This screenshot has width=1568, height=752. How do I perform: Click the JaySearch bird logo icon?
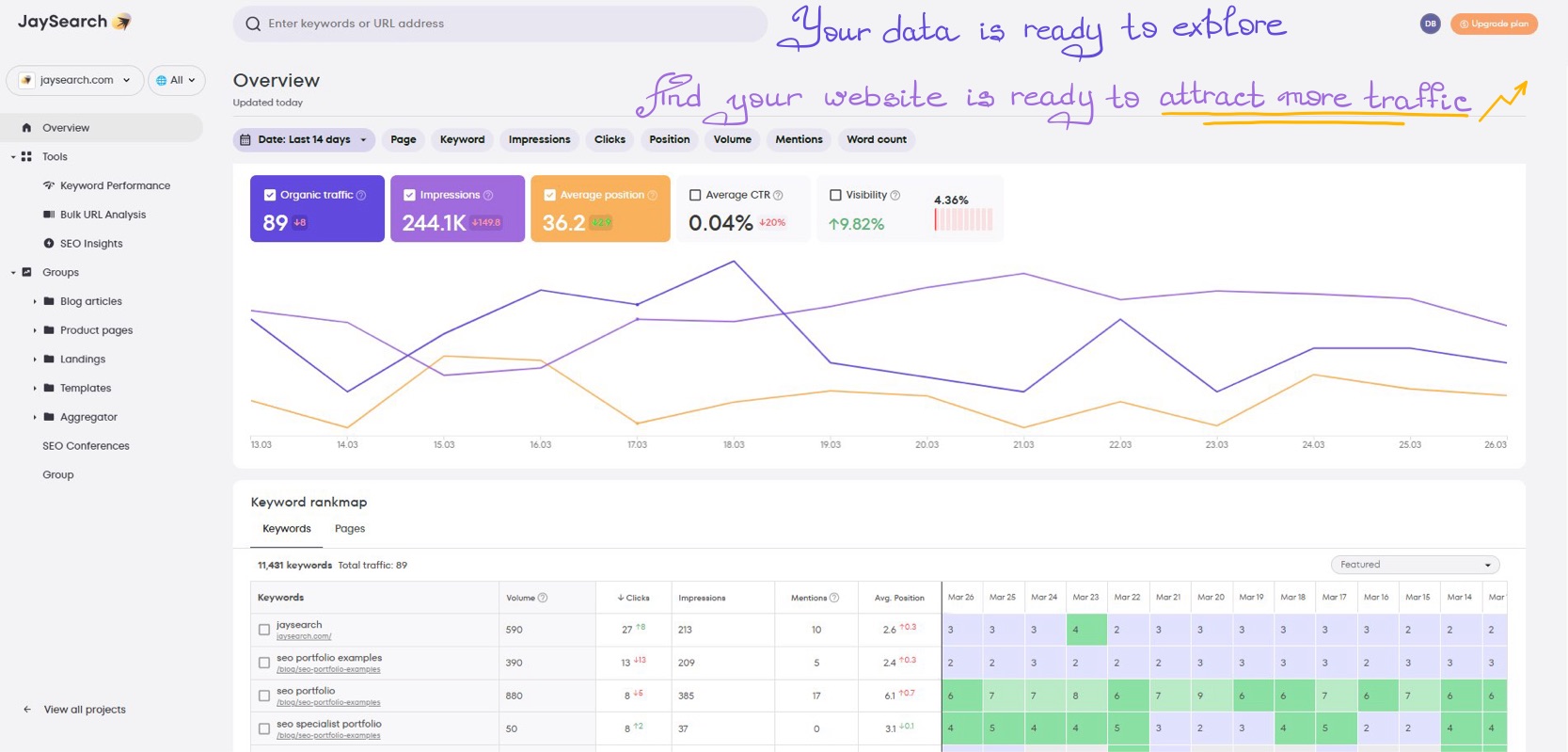point(121,22)
